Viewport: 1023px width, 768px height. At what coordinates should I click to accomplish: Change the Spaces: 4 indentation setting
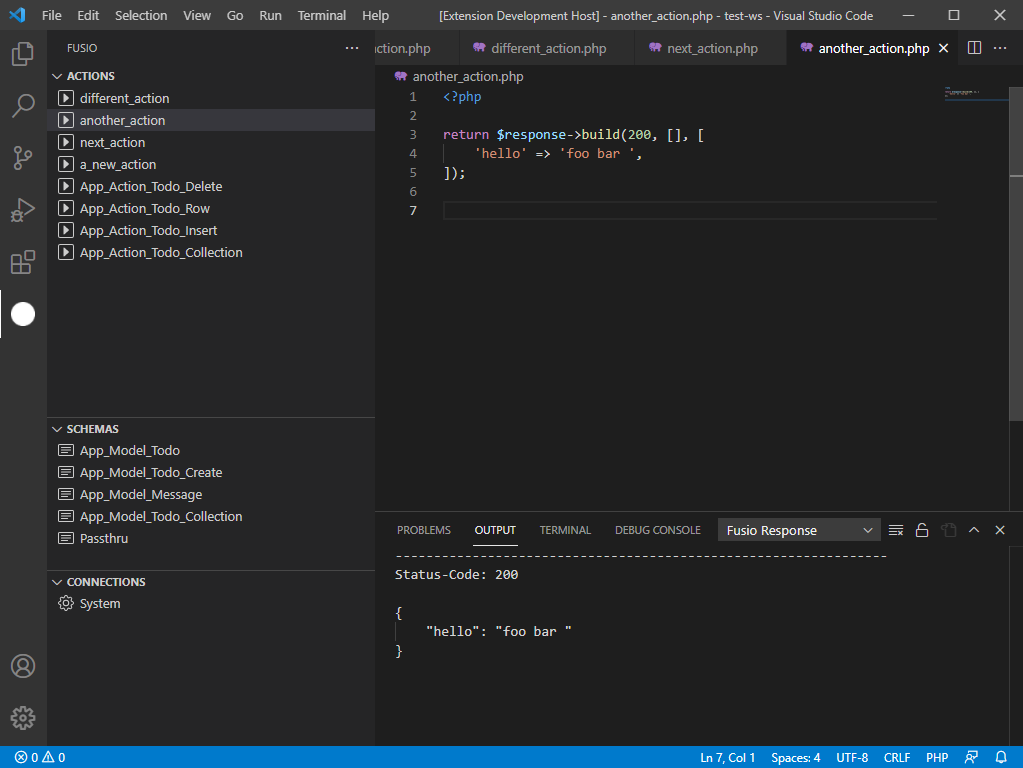point(795,758)
